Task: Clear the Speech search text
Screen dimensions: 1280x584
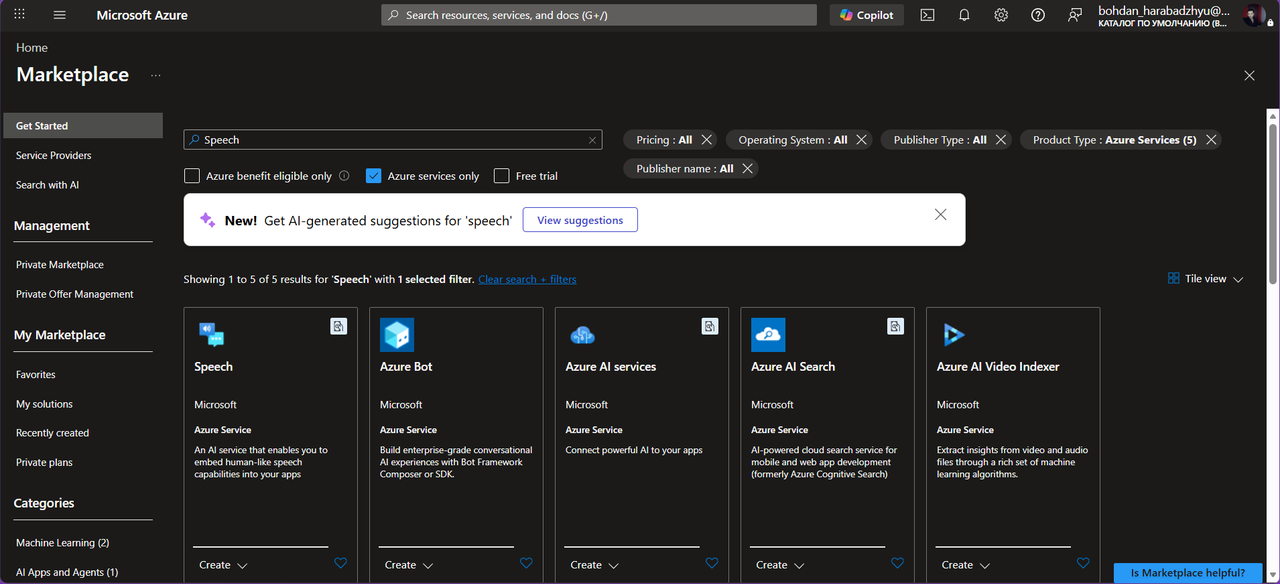Action: [592, 140]
